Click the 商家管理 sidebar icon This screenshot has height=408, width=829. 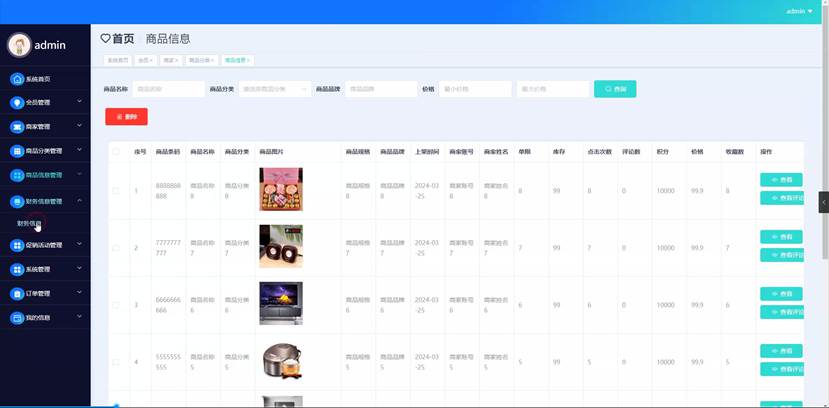pyautogui.click(x=17, y=127)
